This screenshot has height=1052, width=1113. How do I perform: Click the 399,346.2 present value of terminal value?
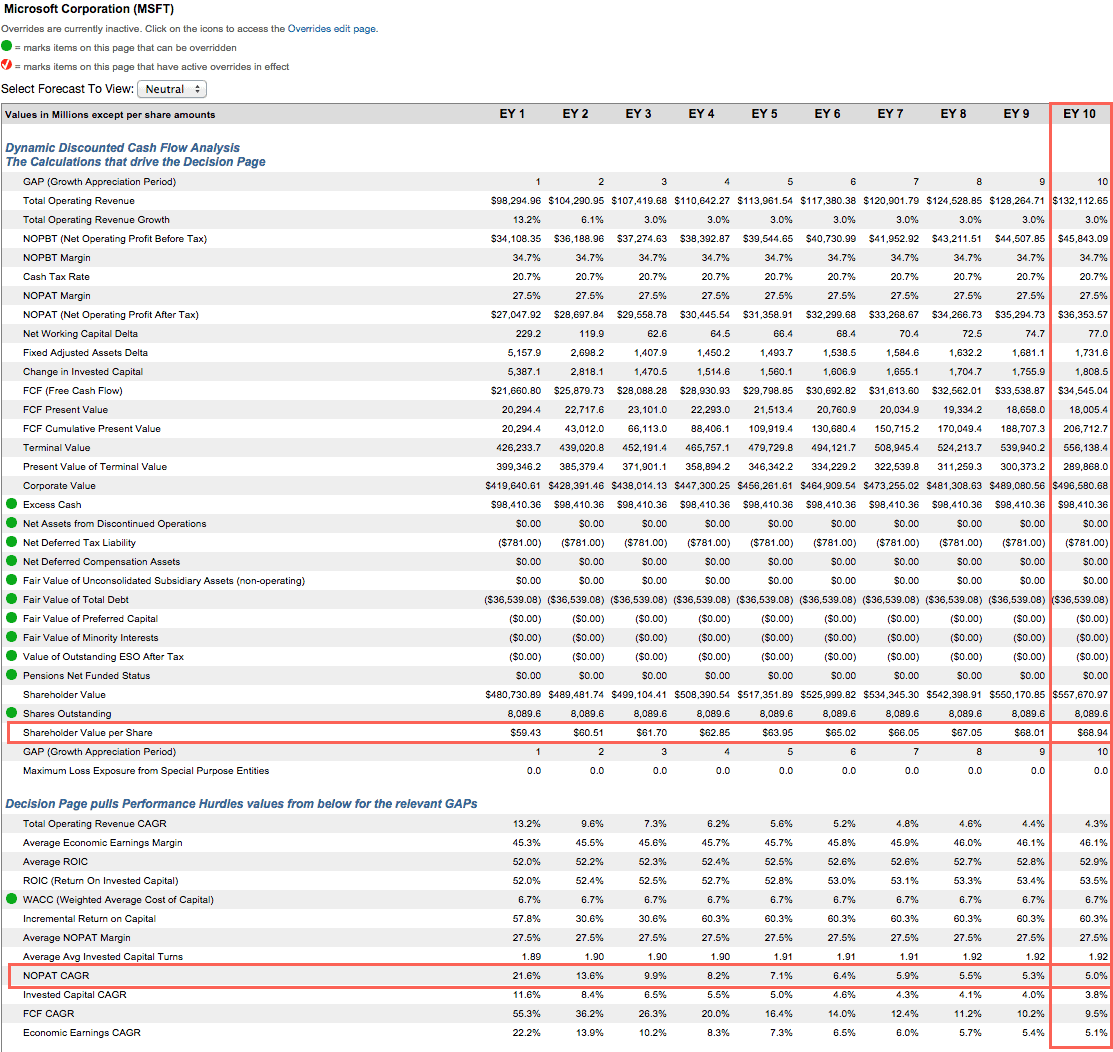(x=518, y=466)
